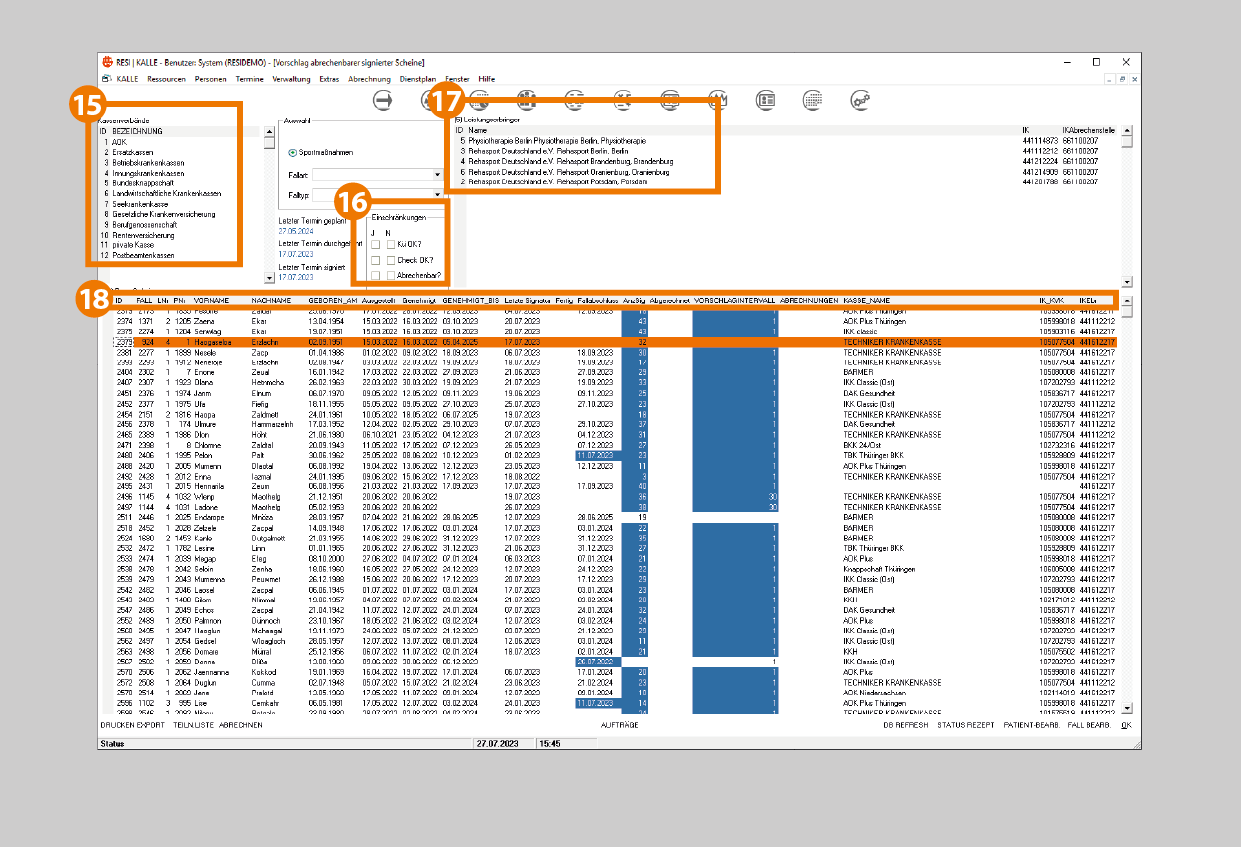Click the calendar grid toolbar icon

813,100
